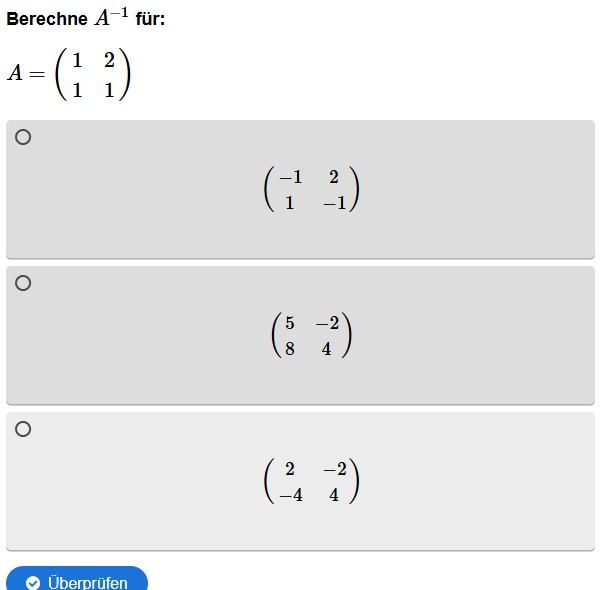Click the Überprüfen button
The height and width of the screenshot is (590, 602).
click(x=77, y=581)
